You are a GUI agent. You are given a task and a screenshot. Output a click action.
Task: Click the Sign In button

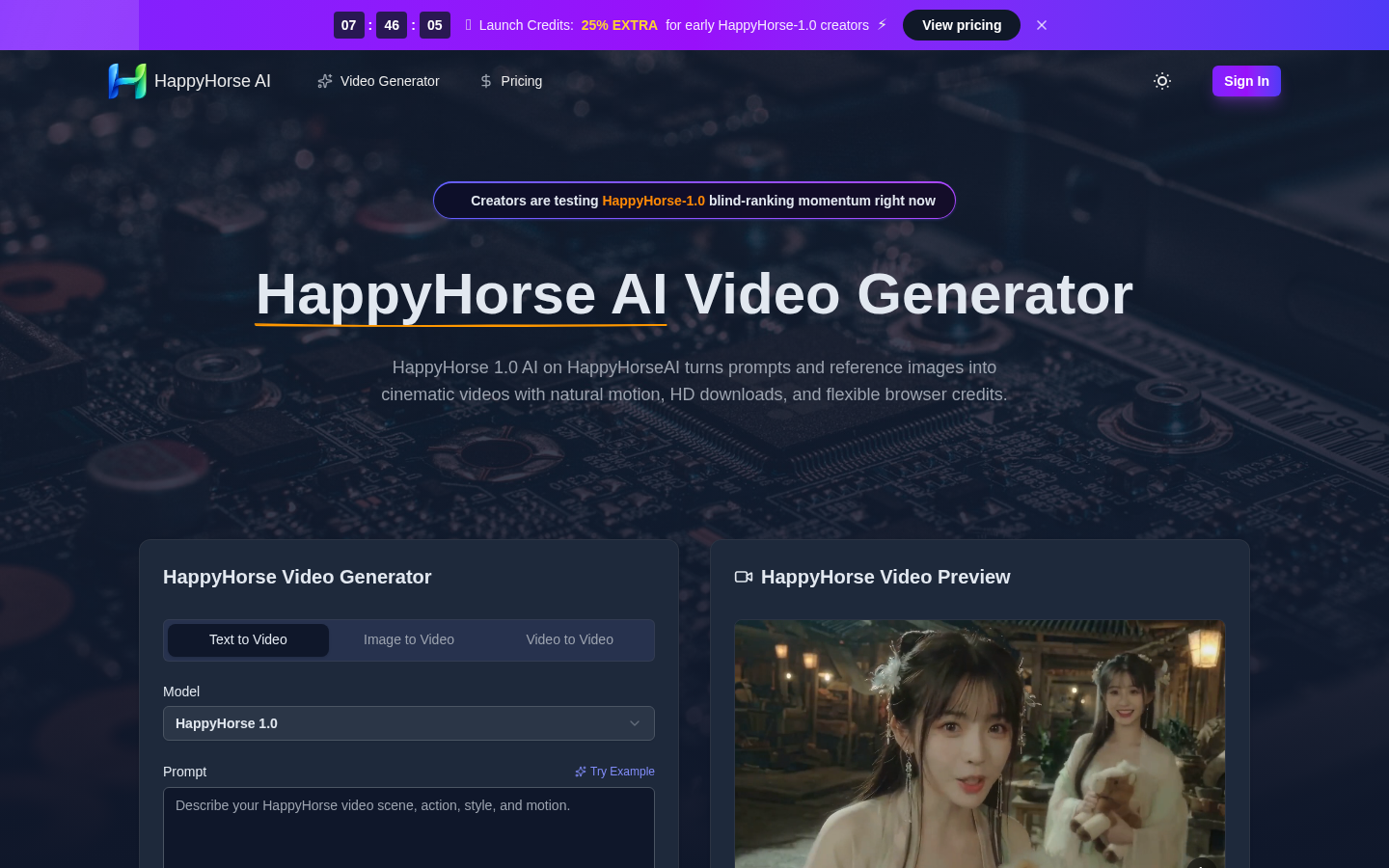[1246, 81]
